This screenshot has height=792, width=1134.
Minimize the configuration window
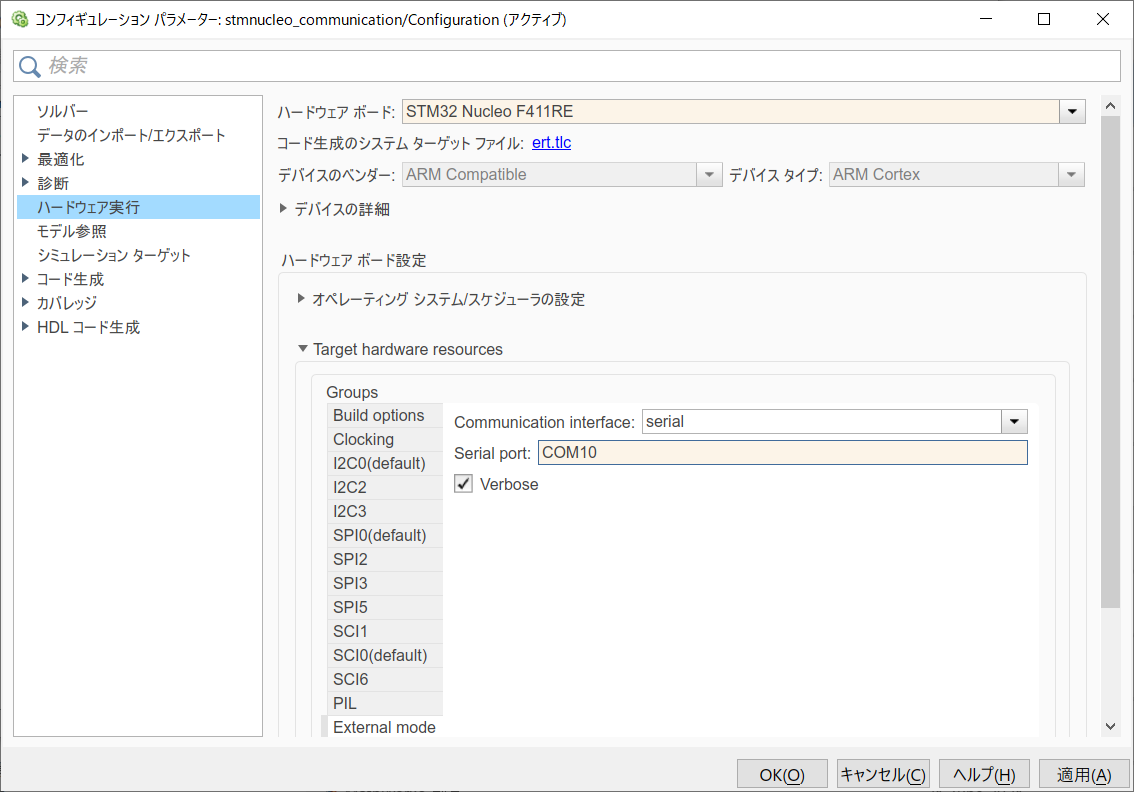pos(986,20)
